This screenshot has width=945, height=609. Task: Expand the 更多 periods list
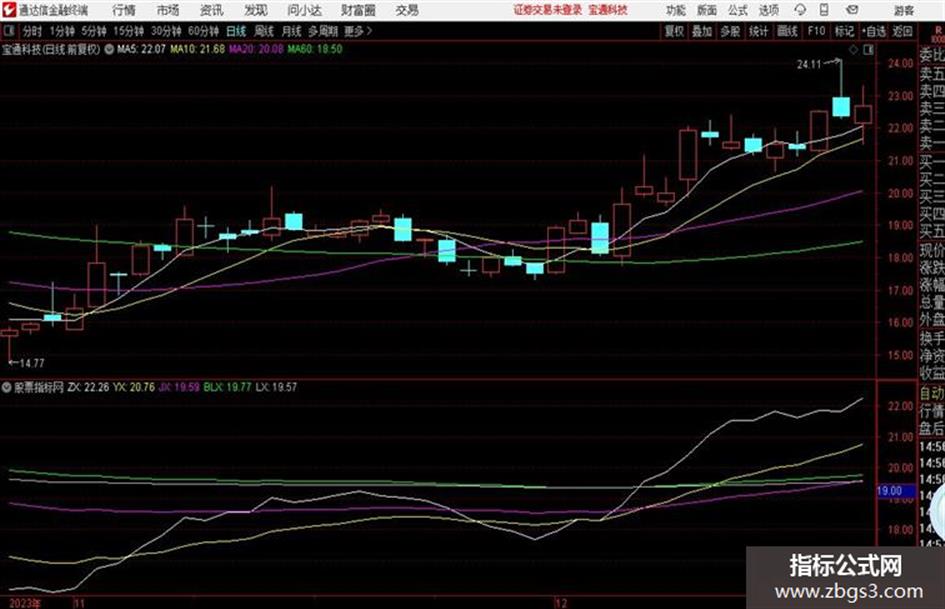click(358, 31)
